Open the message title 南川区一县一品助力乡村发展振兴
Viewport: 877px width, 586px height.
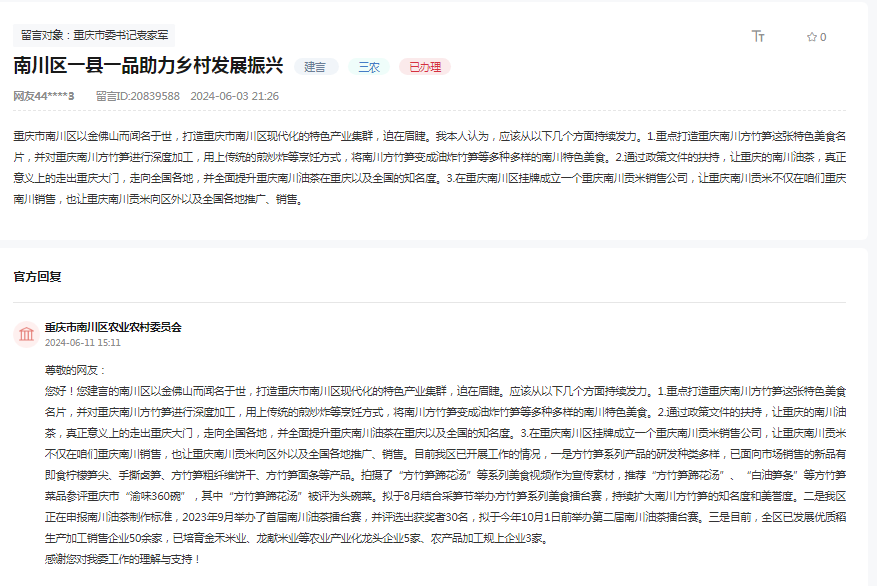(x=148, y=65)
